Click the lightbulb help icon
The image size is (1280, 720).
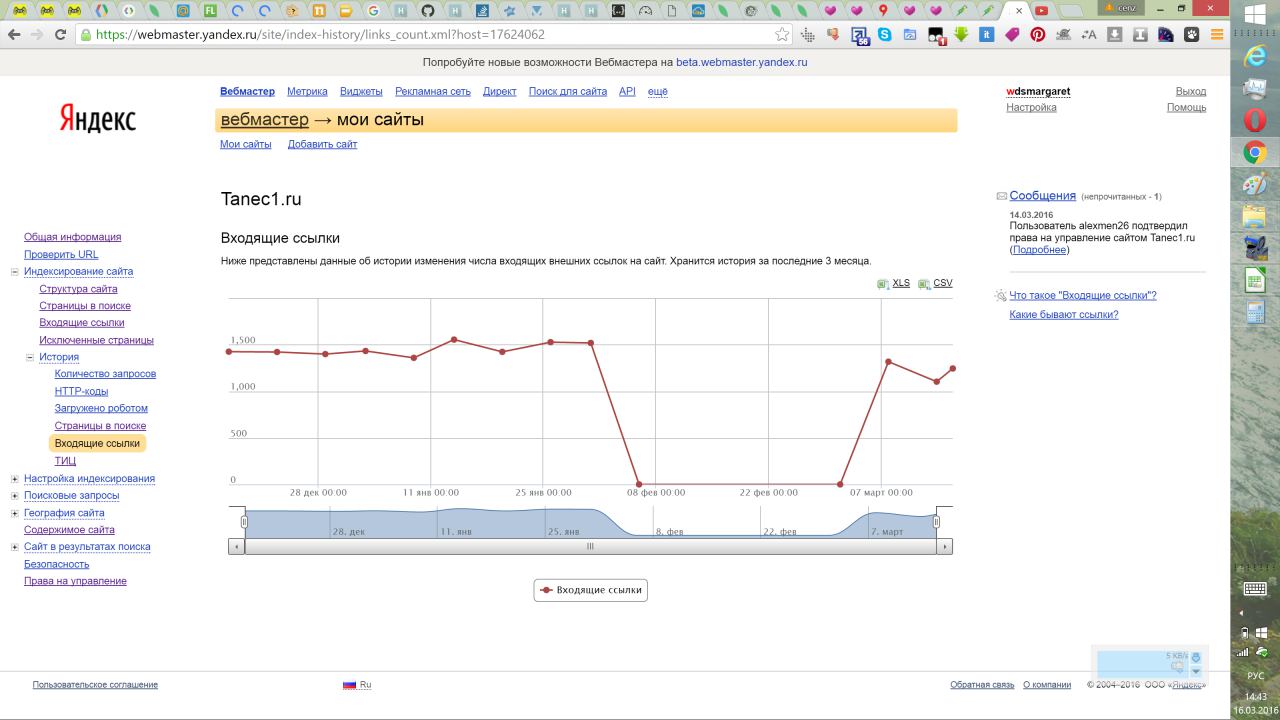(1001, 296)
